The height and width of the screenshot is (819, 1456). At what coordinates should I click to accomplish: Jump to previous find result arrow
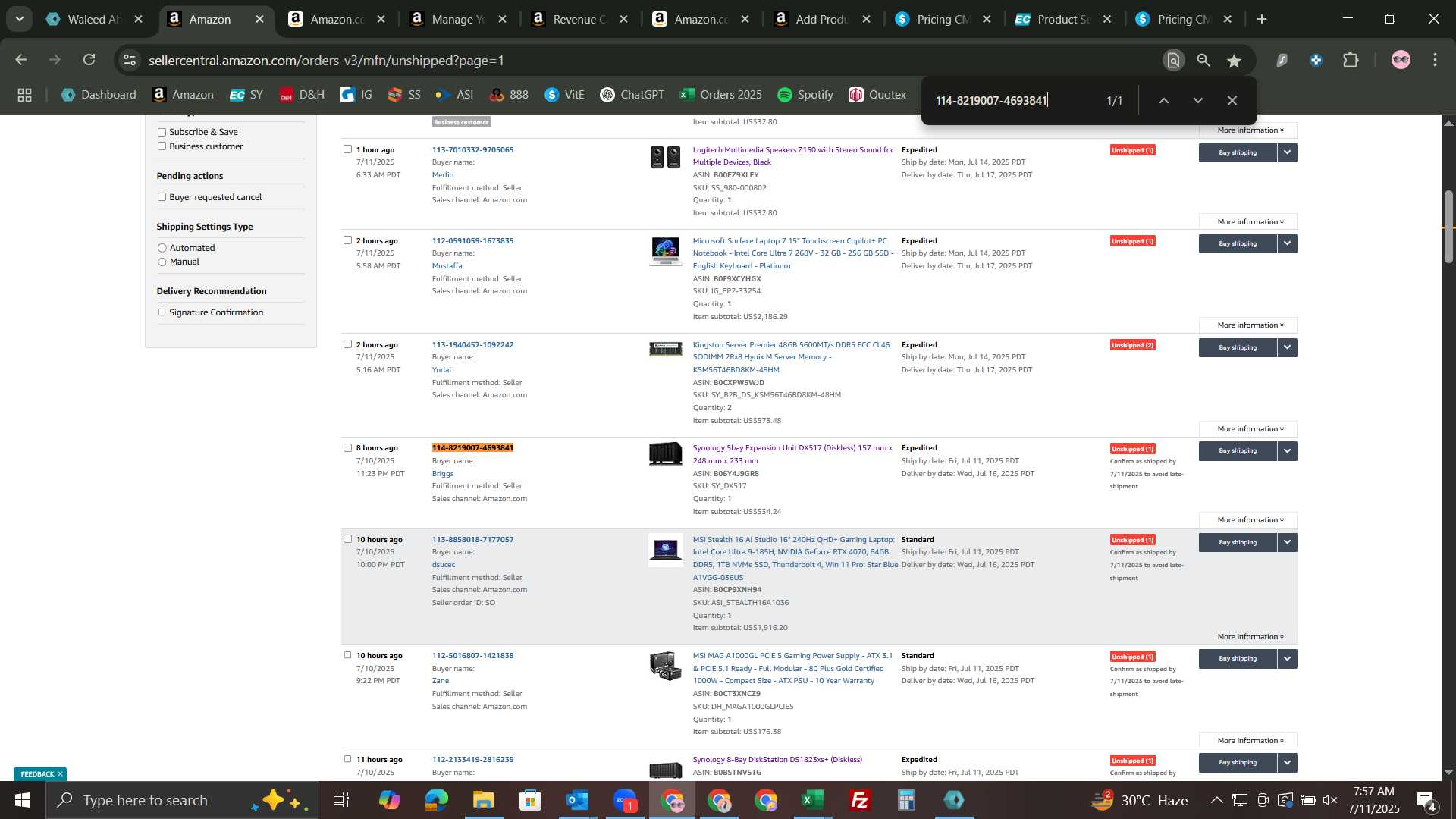point(1163,100)
